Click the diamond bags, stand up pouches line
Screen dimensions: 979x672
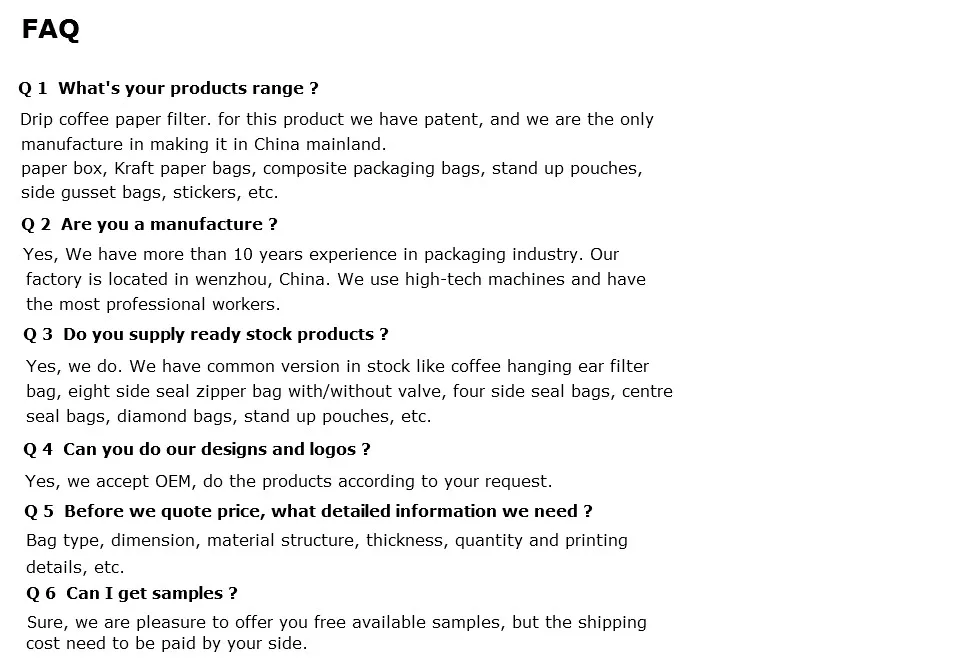229,417
